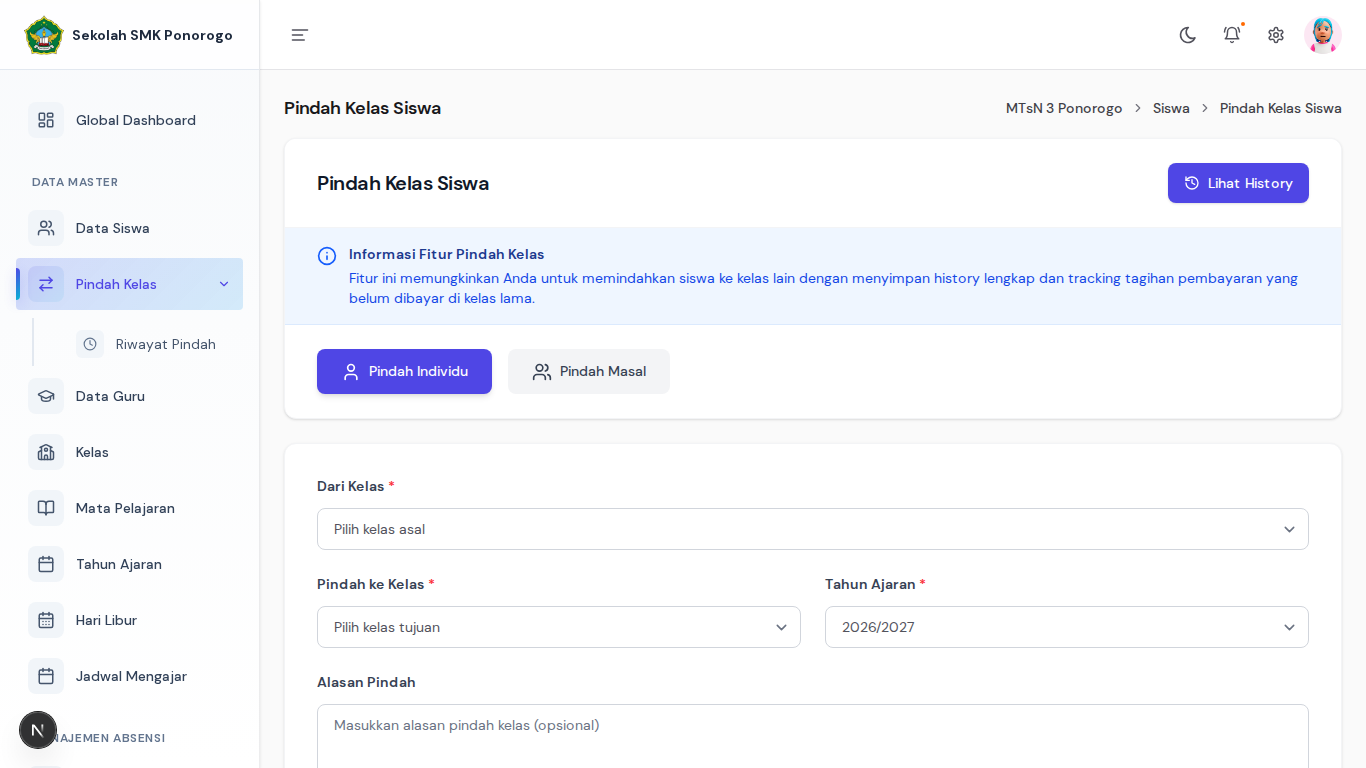Click the info circle icon in banner

pyautogui.click(x=327, y=256)
